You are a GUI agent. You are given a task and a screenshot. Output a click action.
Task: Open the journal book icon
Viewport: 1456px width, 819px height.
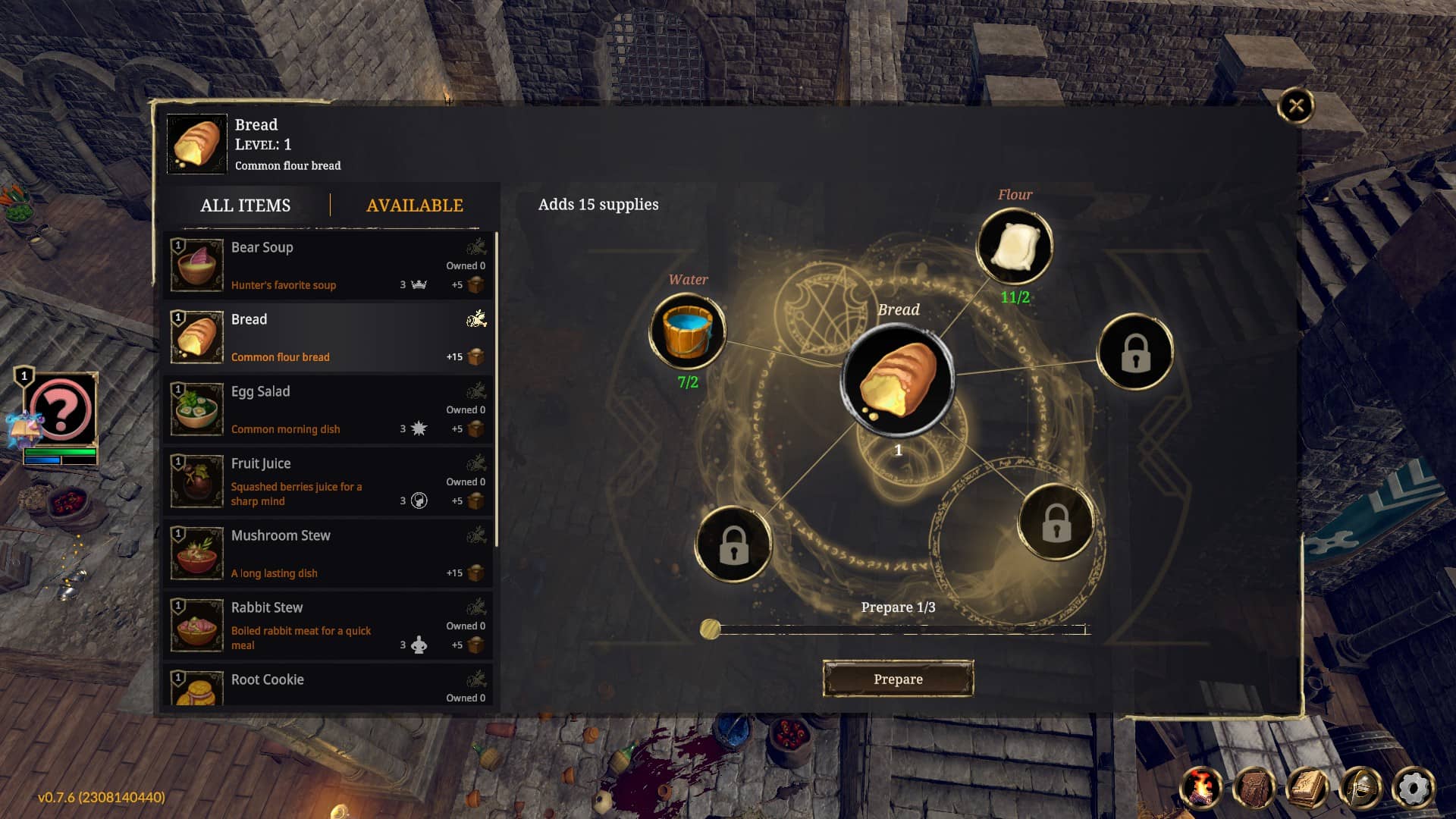(1307, 787)
